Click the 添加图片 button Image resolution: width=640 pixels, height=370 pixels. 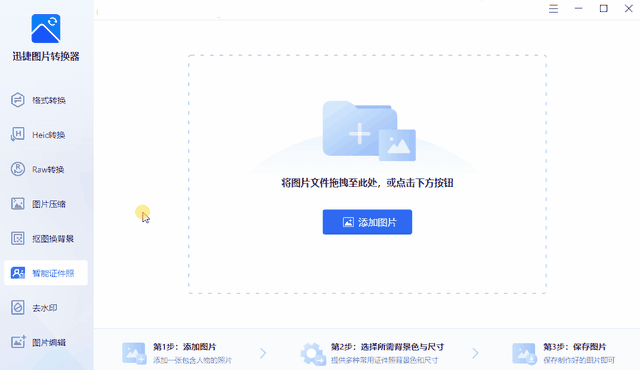[x=367, y=222]
